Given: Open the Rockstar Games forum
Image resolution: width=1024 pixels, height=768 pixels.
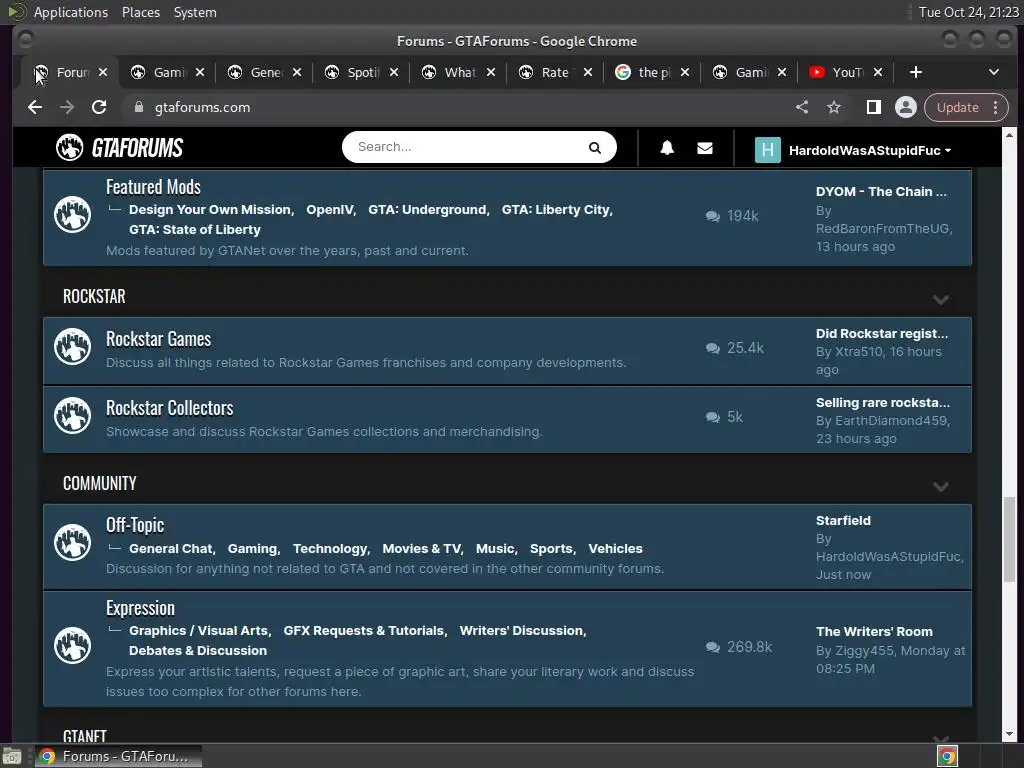Looking at the screenshot, I should tap(158, 339).
